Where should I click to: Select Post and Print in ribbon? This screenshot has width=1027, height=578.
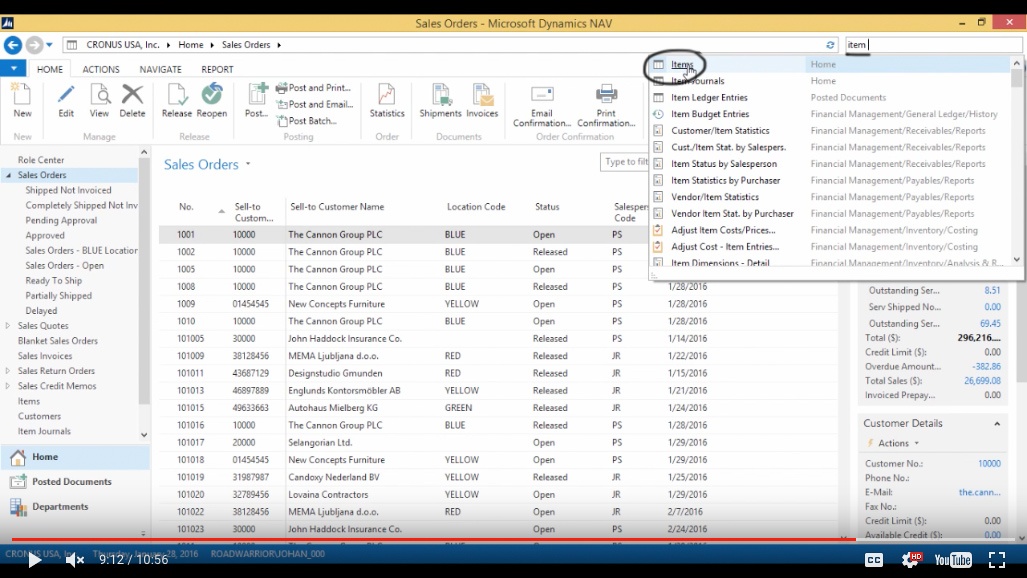point(314,88)
